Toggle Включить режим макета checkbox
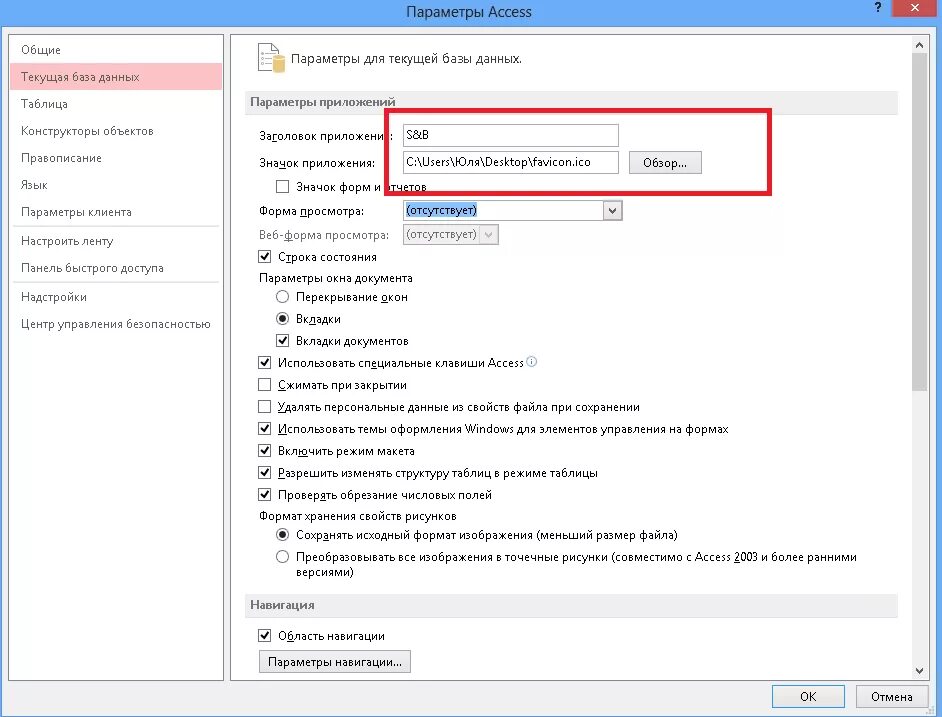This screenshot has height=717, width=942. coord(264,451)
